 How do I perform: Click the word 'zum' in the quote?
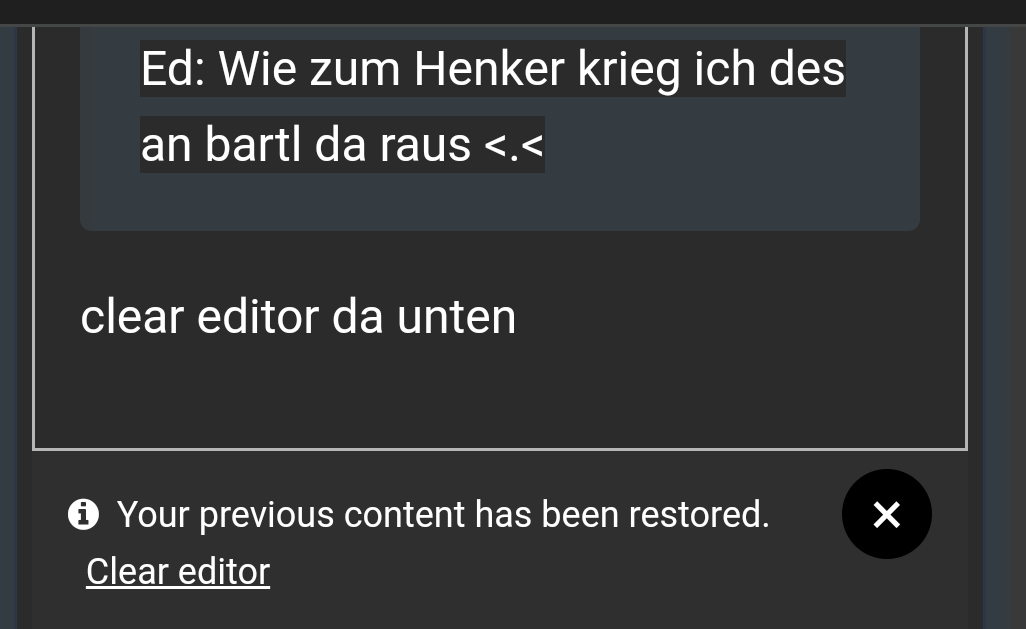(x=355, y=69)
